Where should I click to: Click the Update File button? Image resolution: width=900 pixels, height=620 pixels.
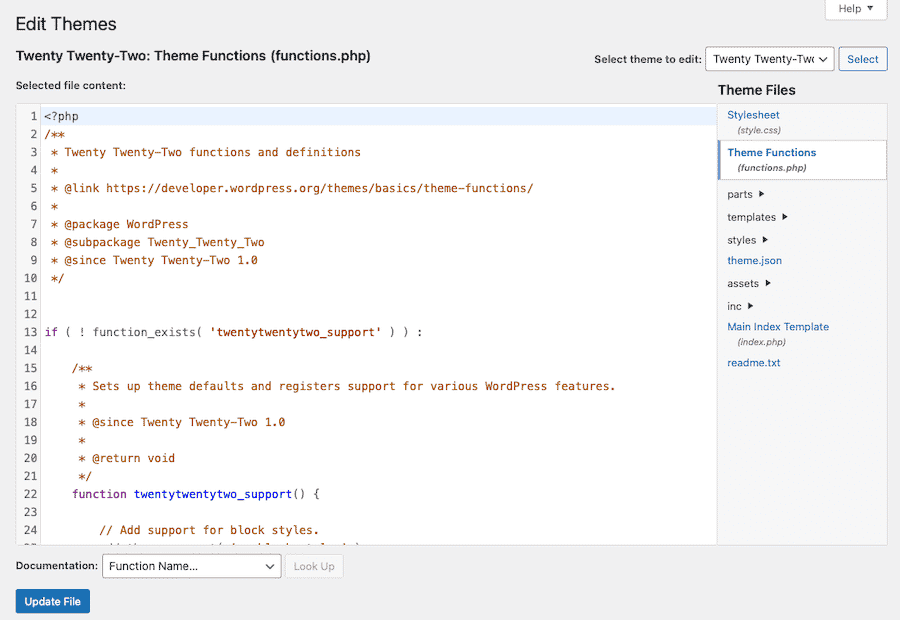point(52,601)
